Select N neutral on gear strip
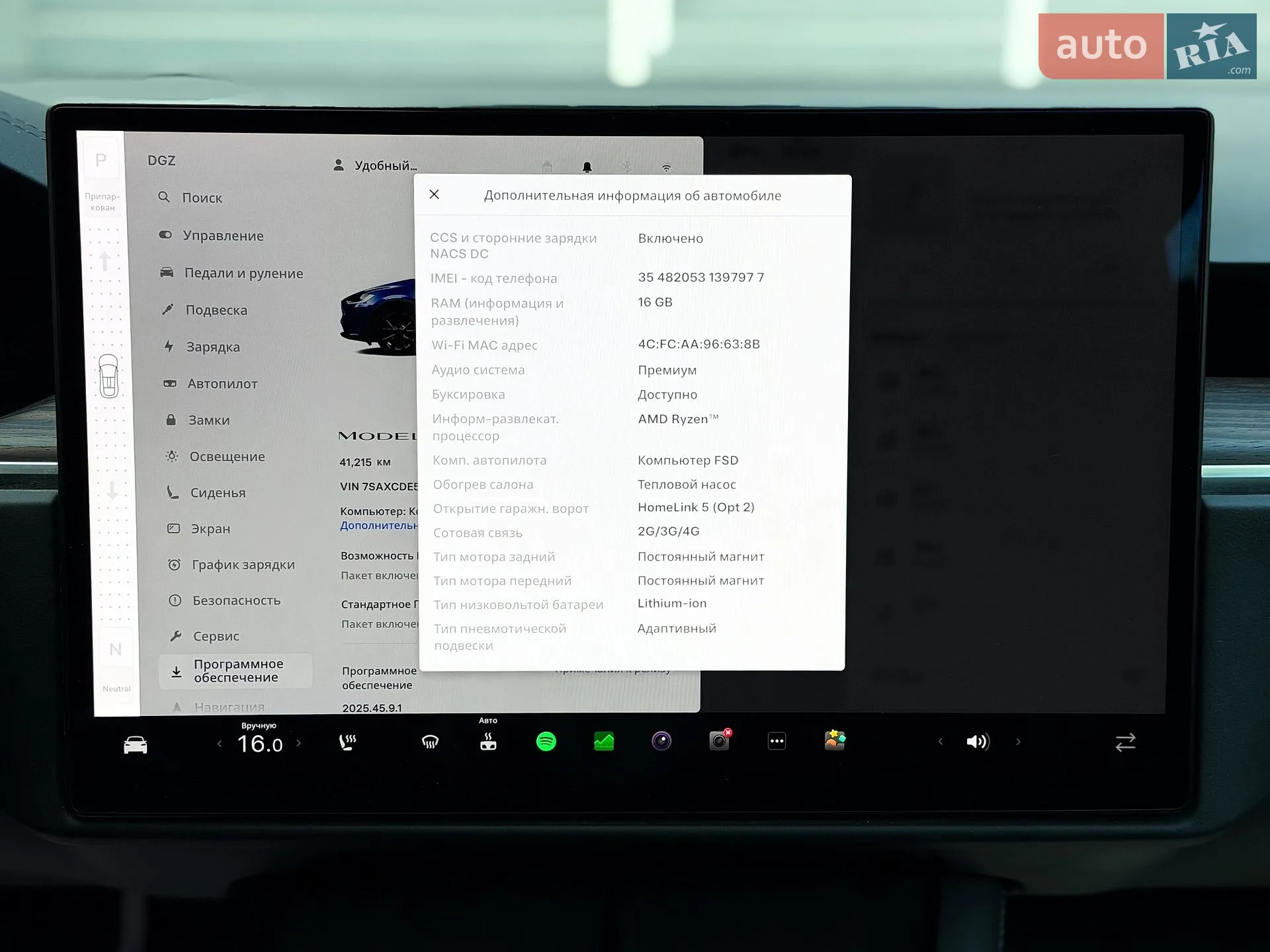The image size is (1270, 952). pyautogui.click(x=115, y=649)
